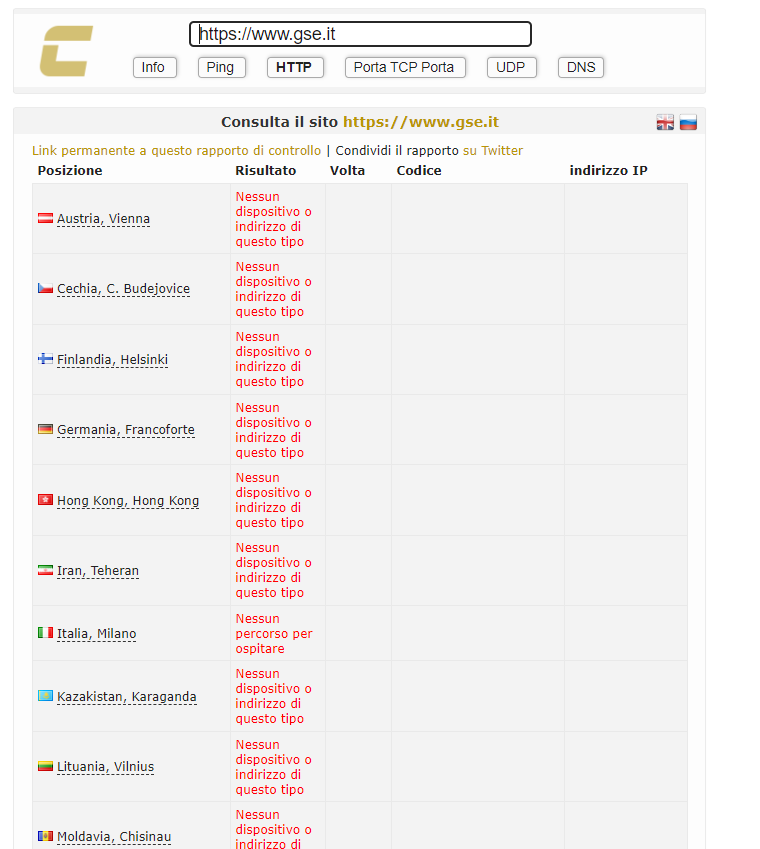Open the Iran, Teheran location link
Image resolution: width=760 pixels, height=849 pixels.
coord(97,571)
